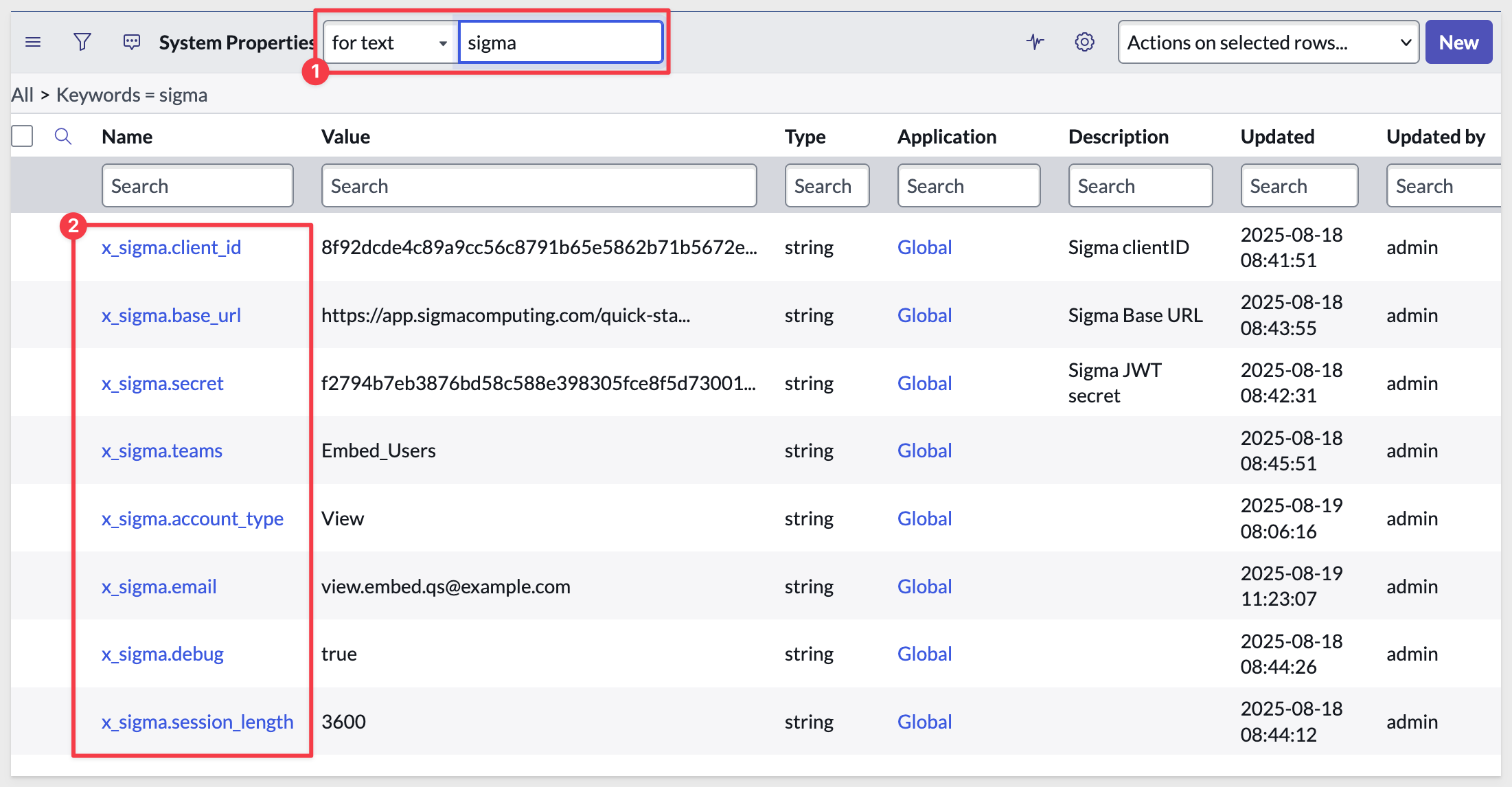
Task: Click the Value column search field
Action: [x=539, y=185]
